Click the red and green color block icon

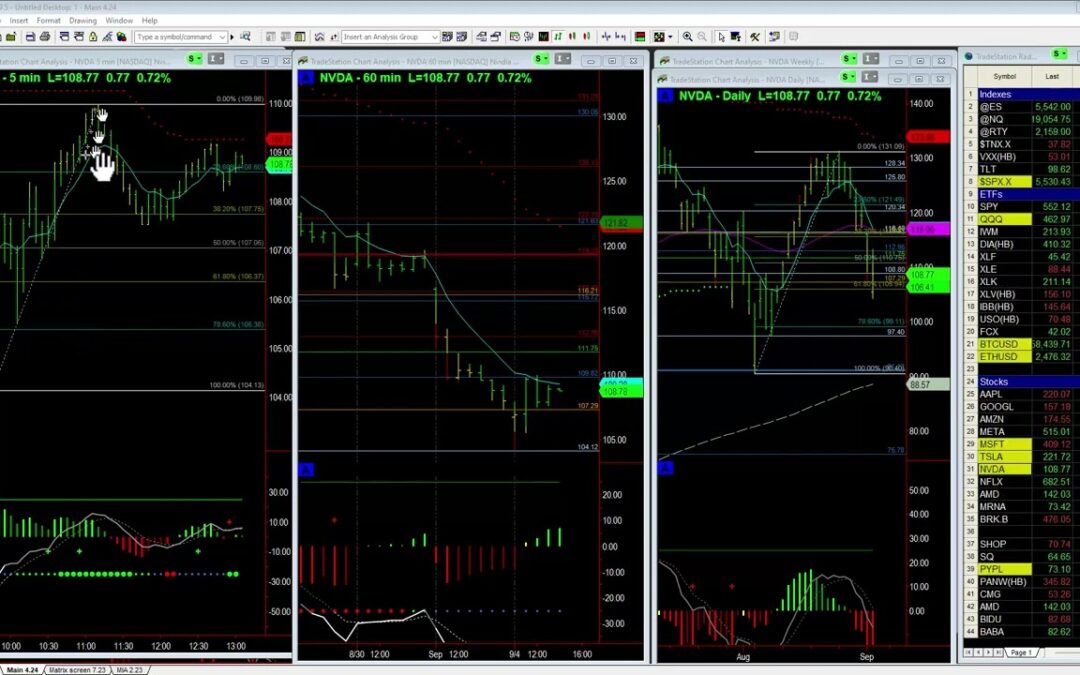point(640,37)
